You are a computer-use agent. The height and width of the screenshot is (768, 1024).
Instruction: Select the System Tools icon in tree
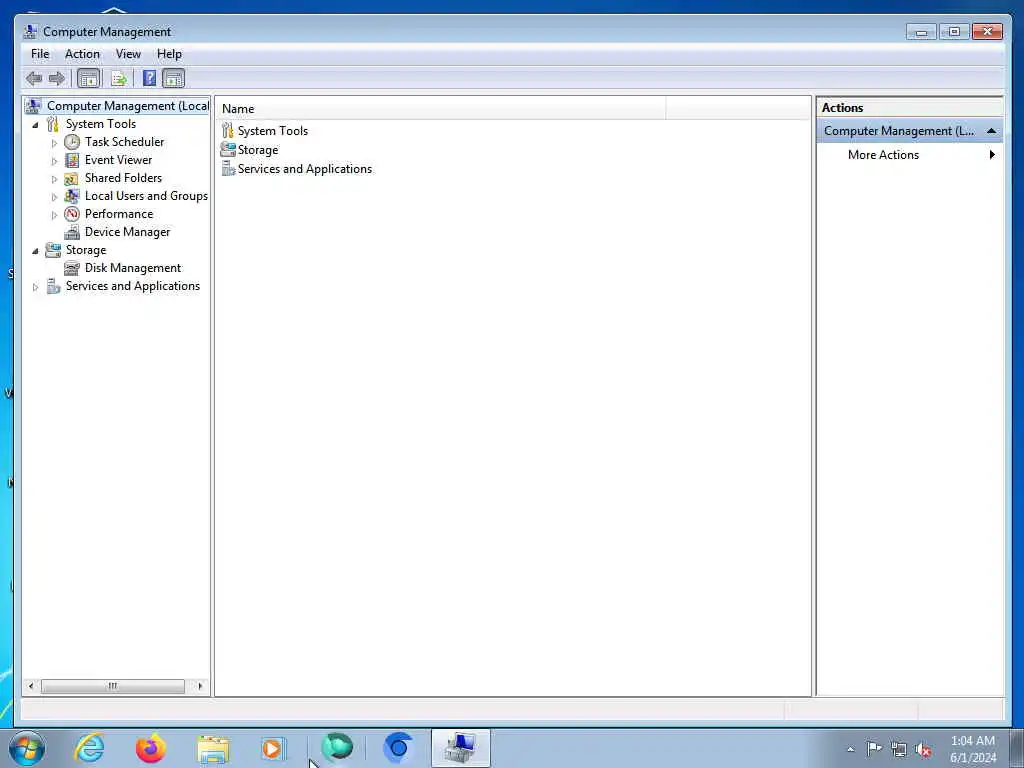tap(53, 124)
